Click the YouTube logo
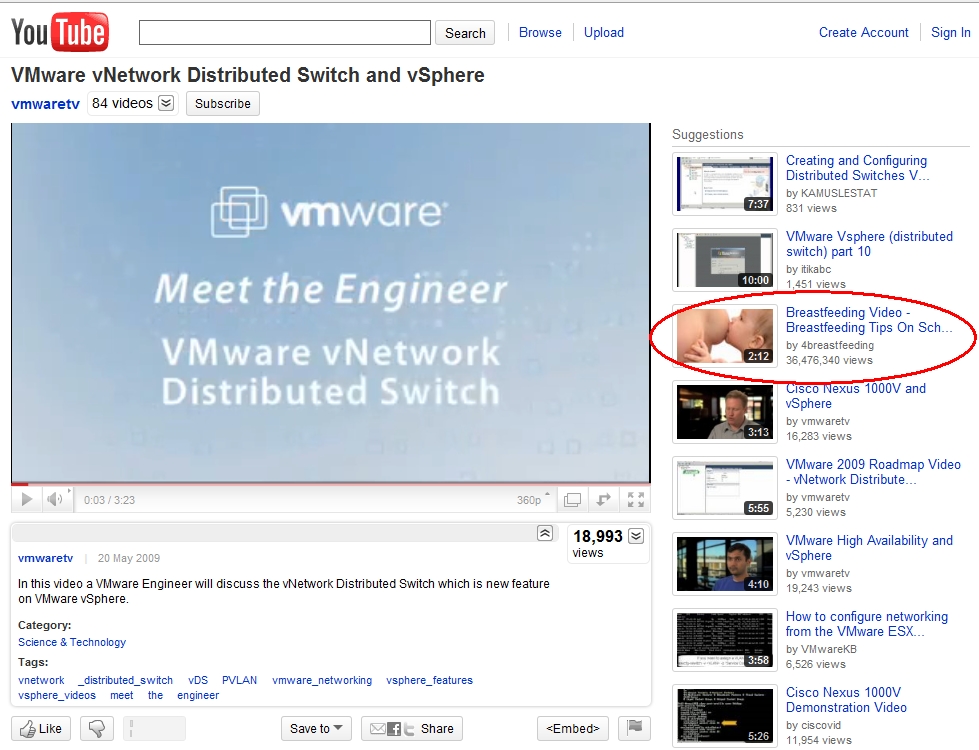This screenshot has height=750, width=979. point(60,32)
